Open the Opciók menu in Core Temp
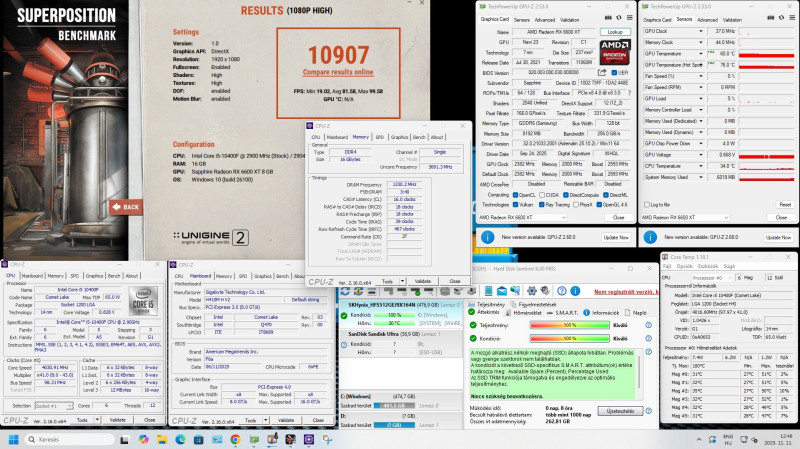The width and height of the screenshot is (800, 449). pyautogui.click(x=684, y=266)
